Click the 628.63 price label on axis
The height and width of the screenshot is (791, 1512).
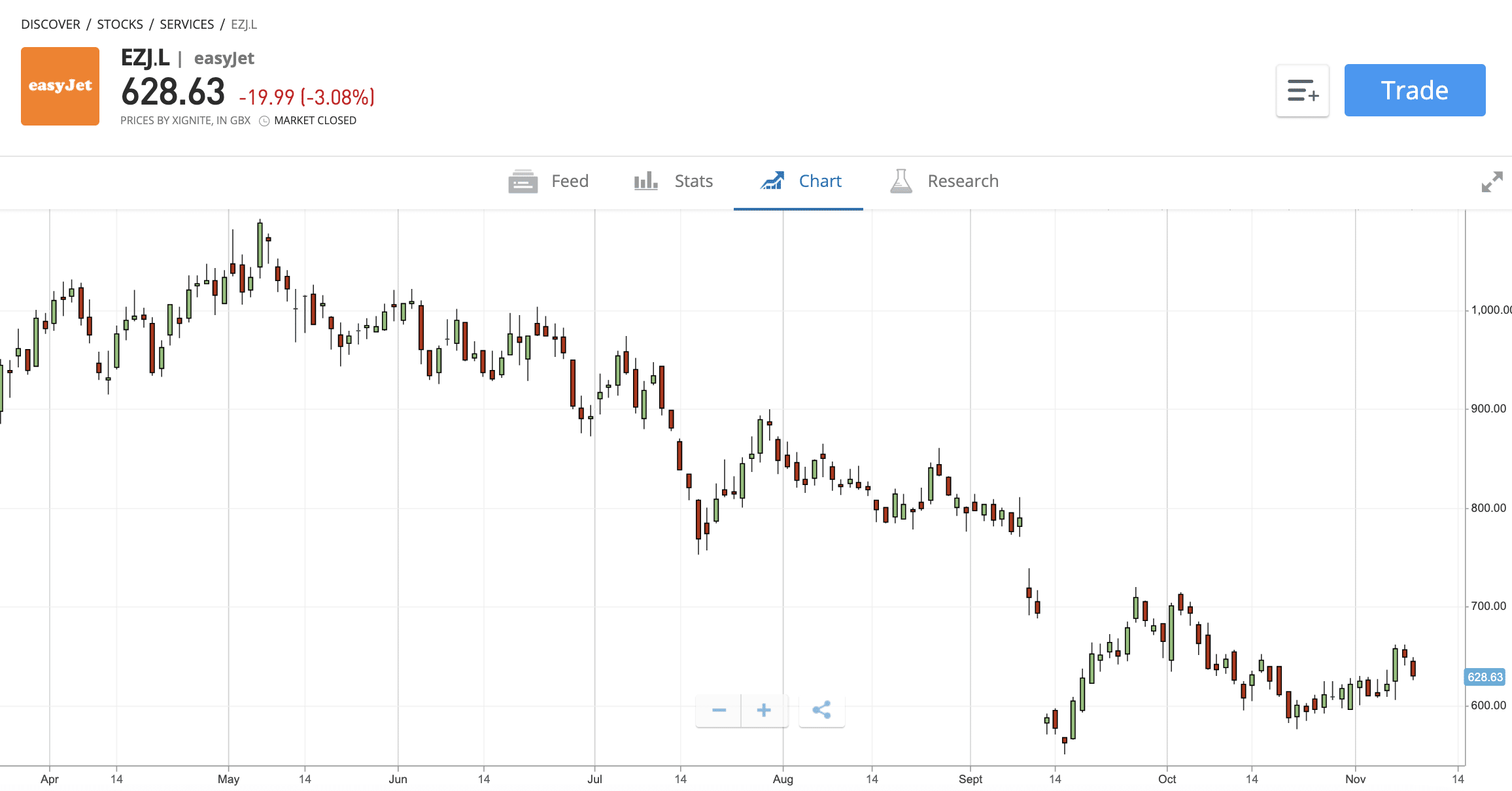point(1485,677)
